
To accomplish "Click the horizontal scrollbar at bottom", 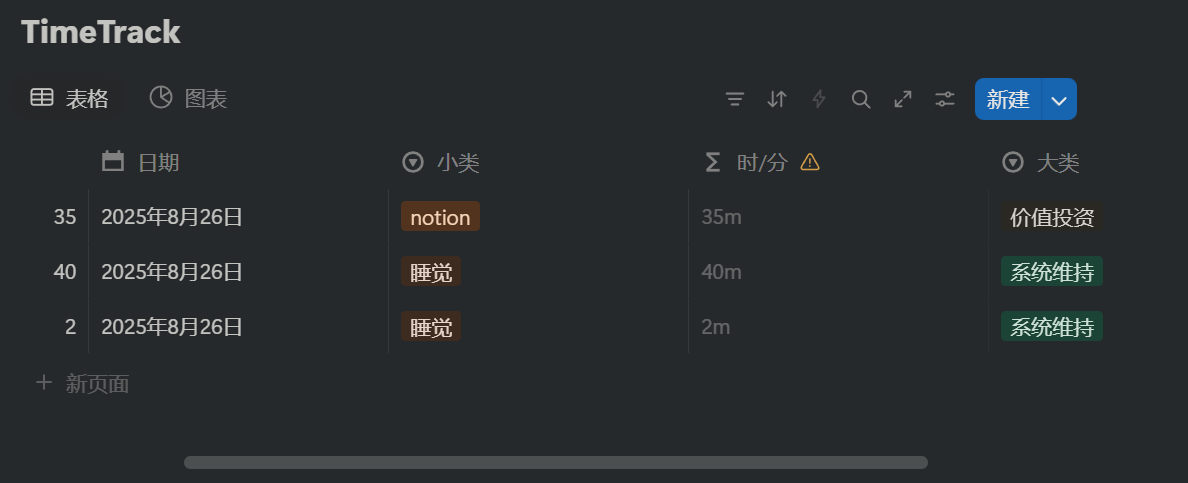I will click(555, 462).
